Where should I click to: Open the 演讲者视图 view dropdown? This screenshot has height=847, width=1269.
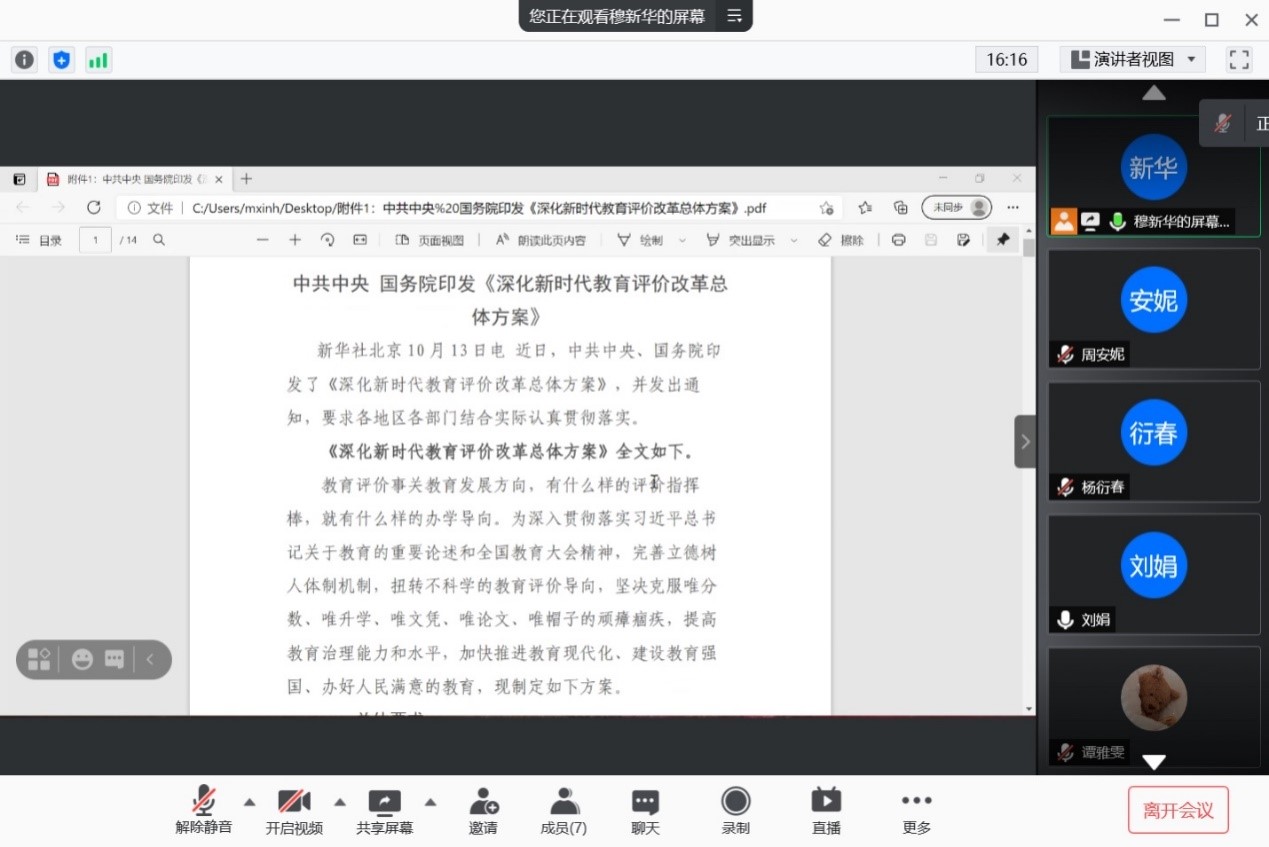point(1130,59)
